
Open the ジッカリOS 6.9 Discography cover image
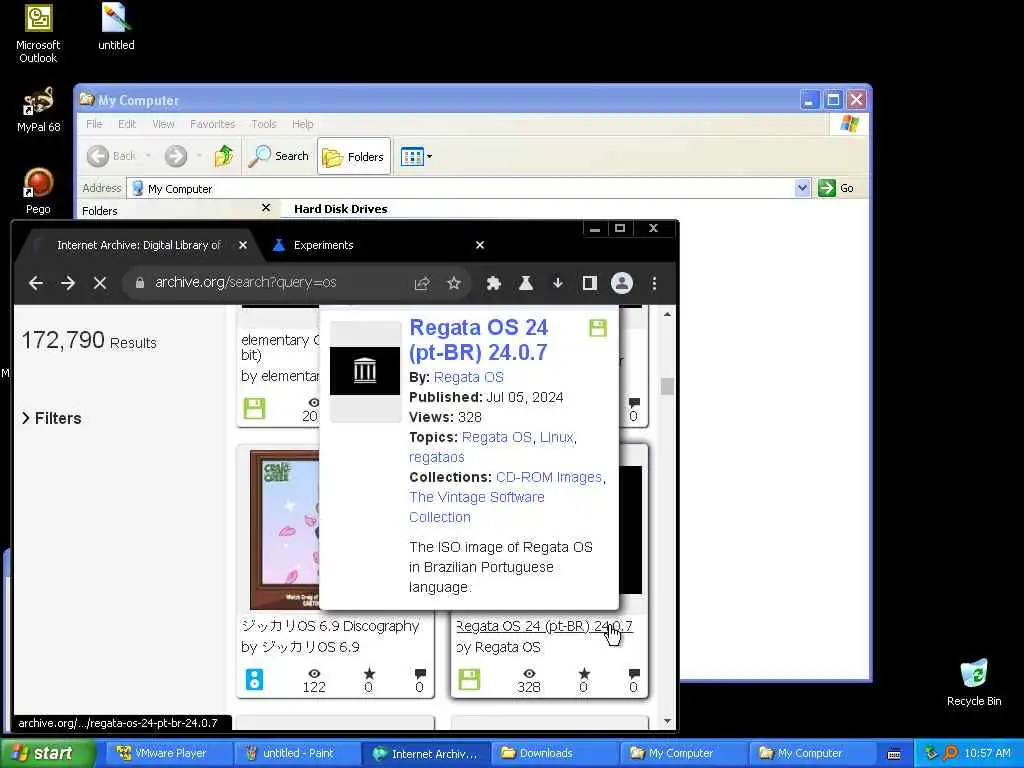[x=285, y=530]
